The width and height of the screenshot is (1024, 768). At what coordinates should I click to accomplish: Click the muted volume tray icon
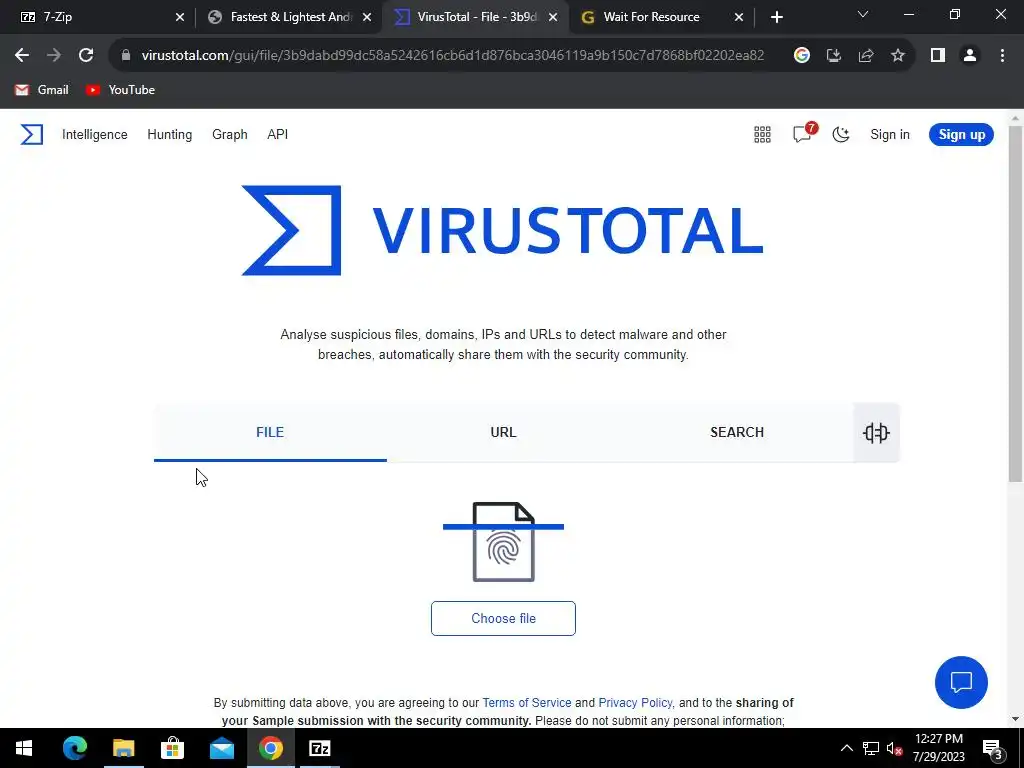(894, 748)
